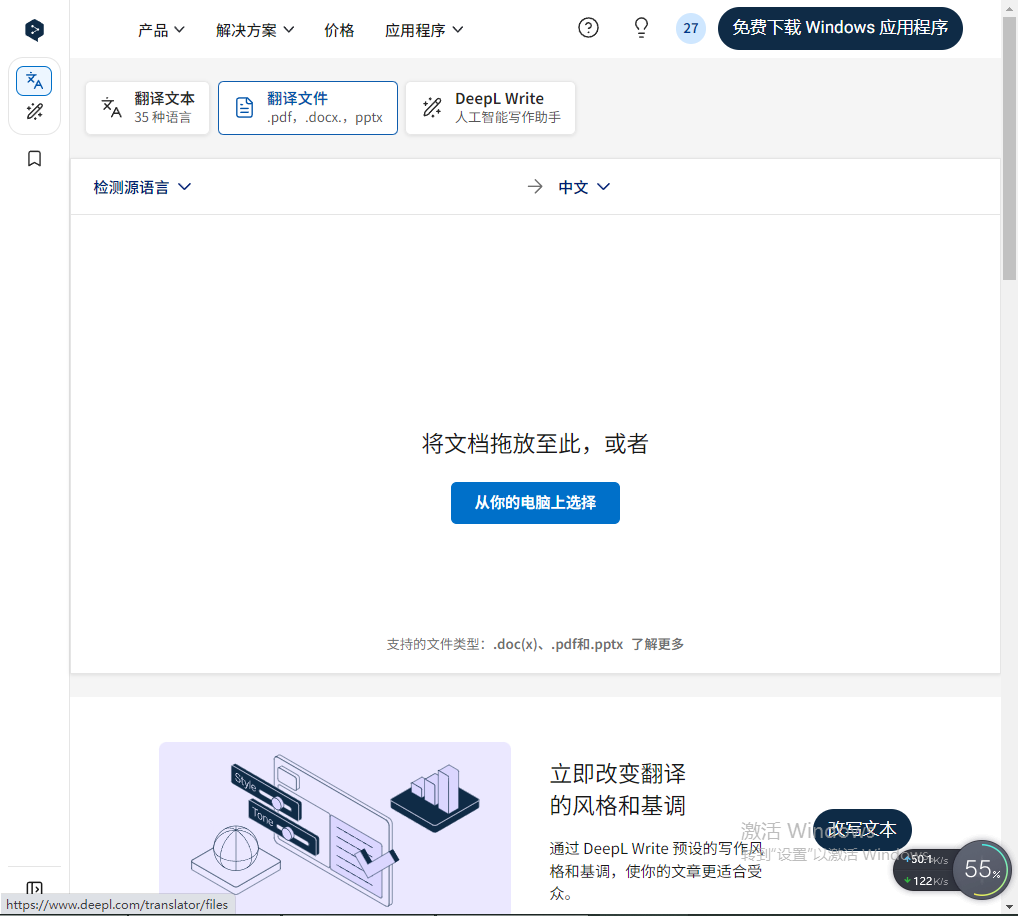Click the 了解更多 link

(658, 644)
